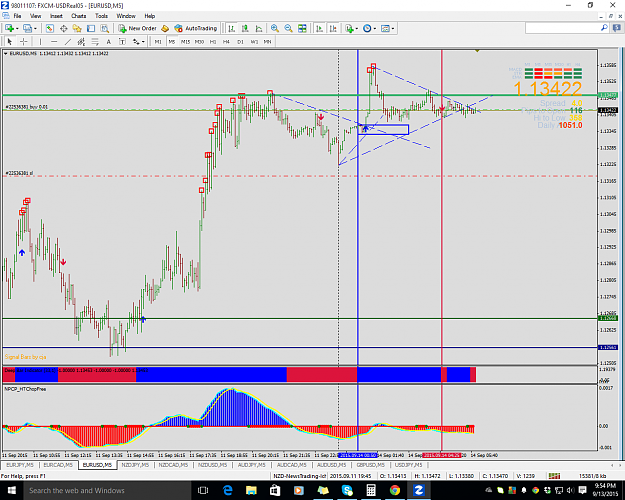Switch chart to M15 timeframe
This screenshot has width=625, height=500.
pos(185,41)
